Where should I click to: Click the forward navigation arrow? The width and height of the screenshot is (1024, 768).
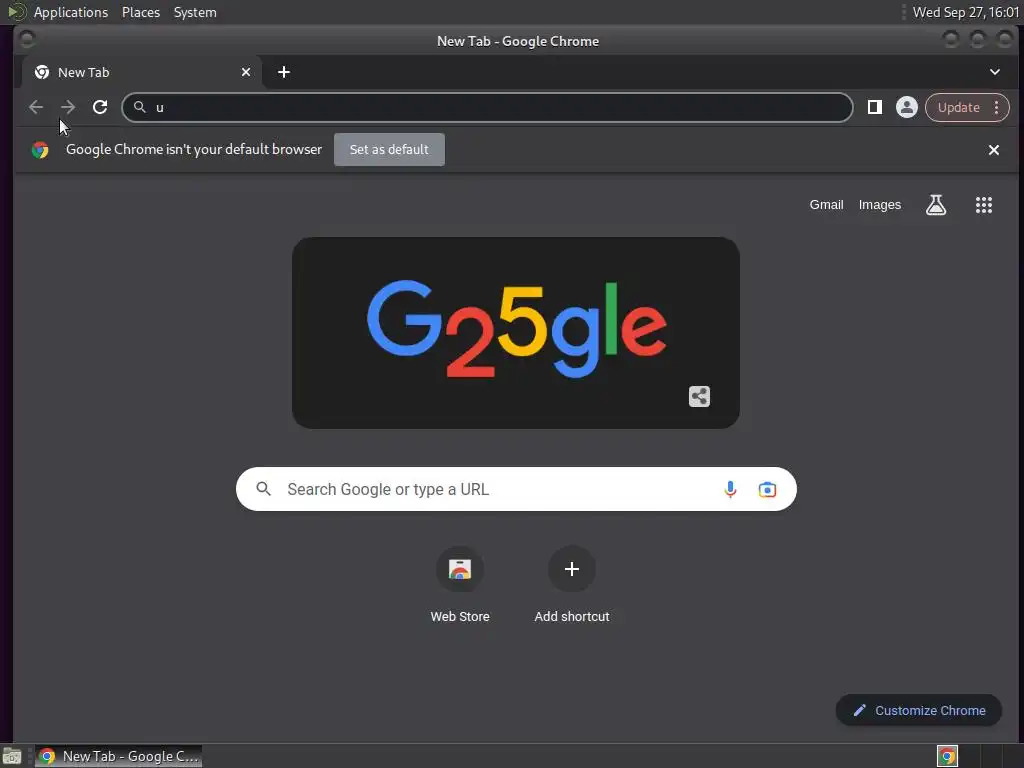[68, 107]
